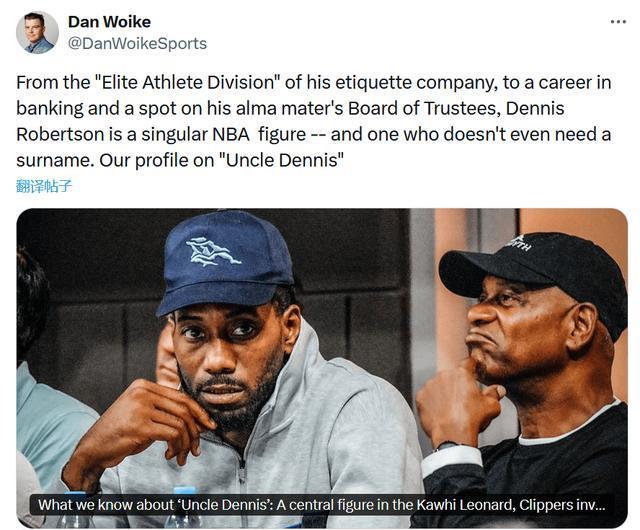Click the wristwatch on the older man's wrist
The image size is (640, 530).
tap(447, 446)
